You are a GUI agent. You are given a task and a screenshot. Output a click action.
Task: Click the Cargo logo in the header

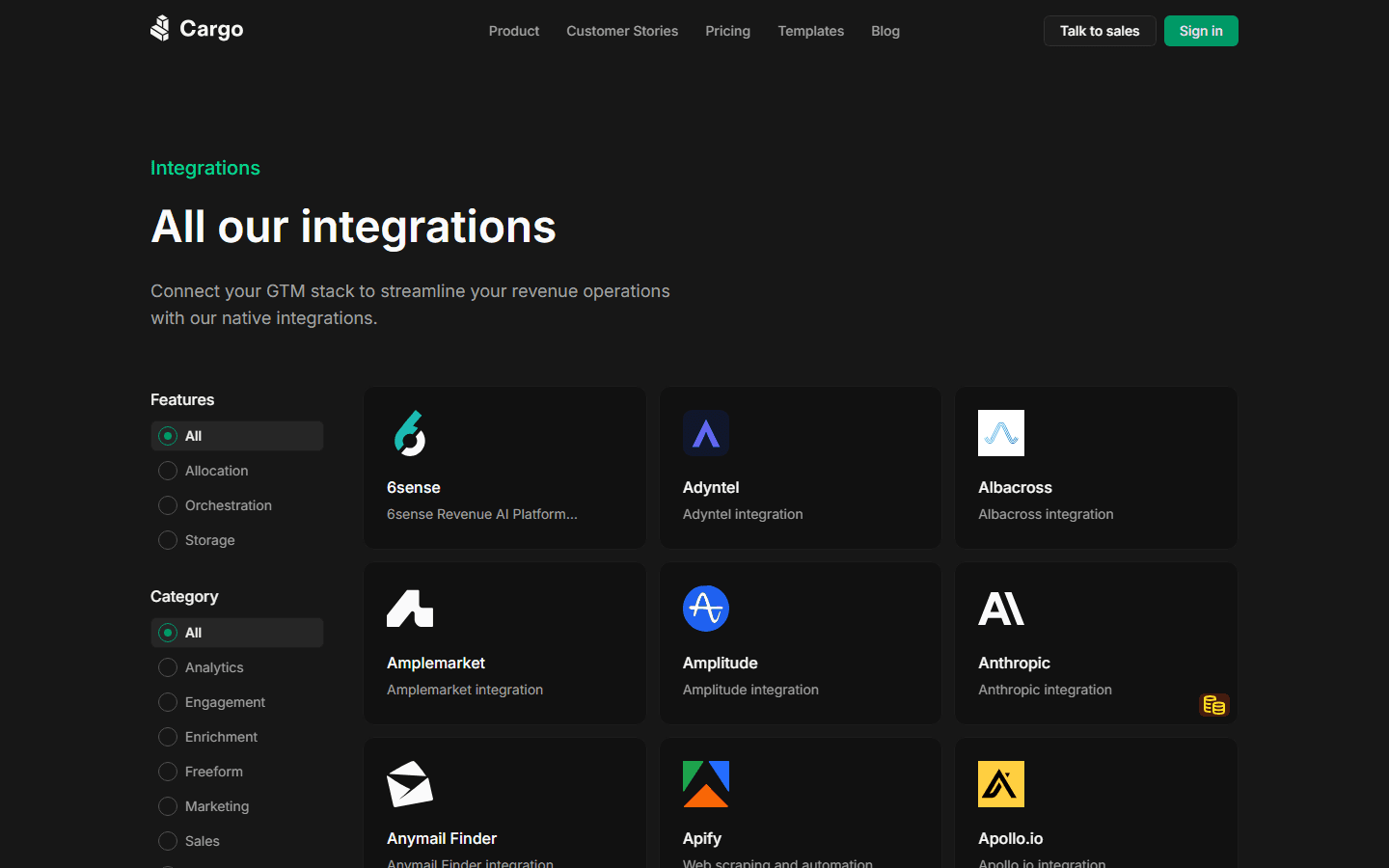[x=196, y=29]
